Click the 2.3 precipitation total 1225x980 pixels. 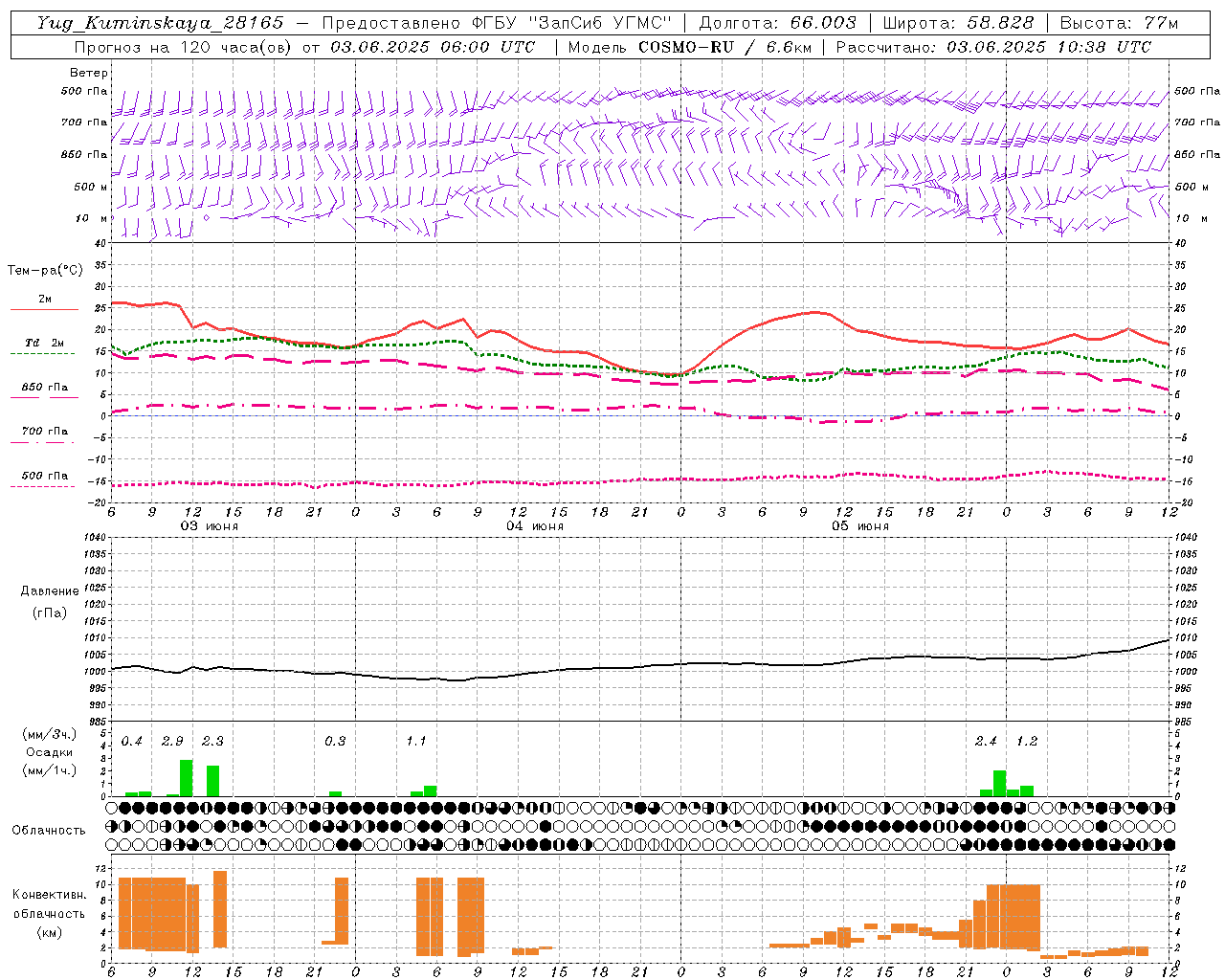212,742
